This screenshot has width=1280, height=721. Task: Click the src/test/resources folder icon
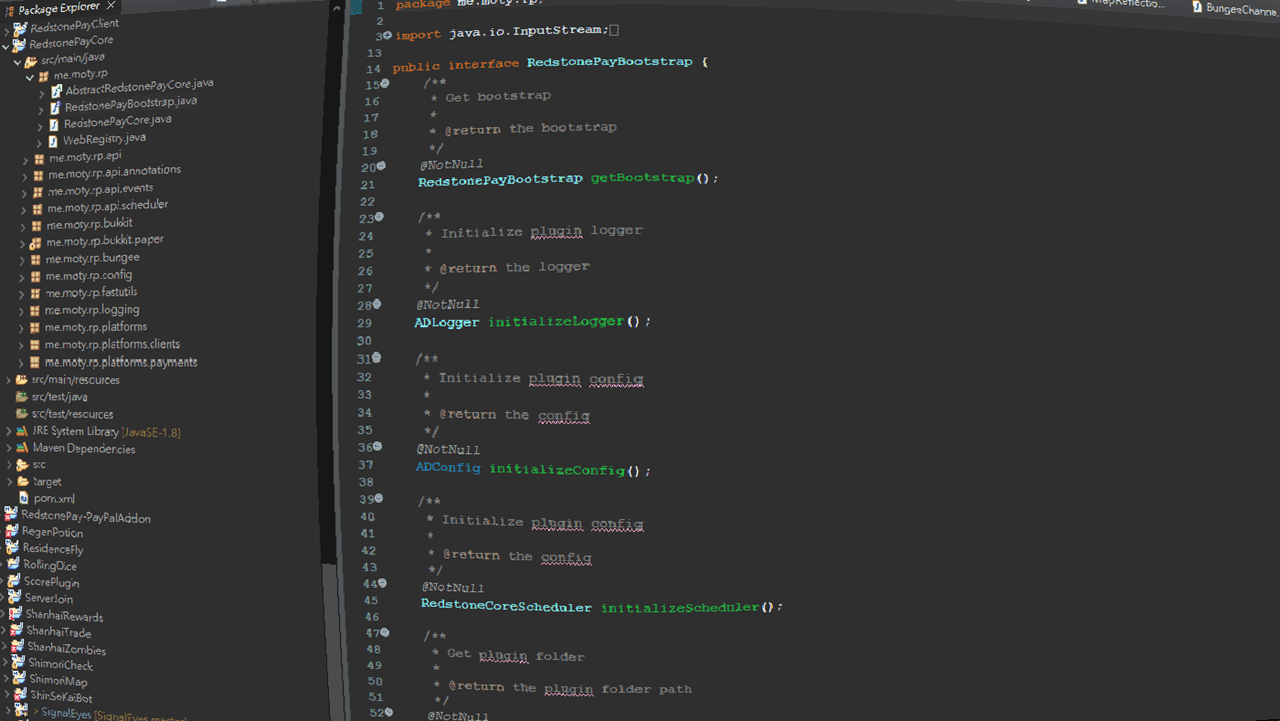(22, 414)
